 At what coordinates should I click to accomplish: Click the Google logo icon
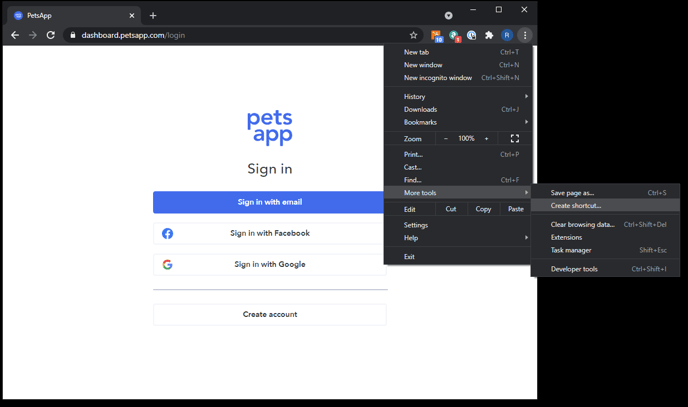click(x=167, y=264)
